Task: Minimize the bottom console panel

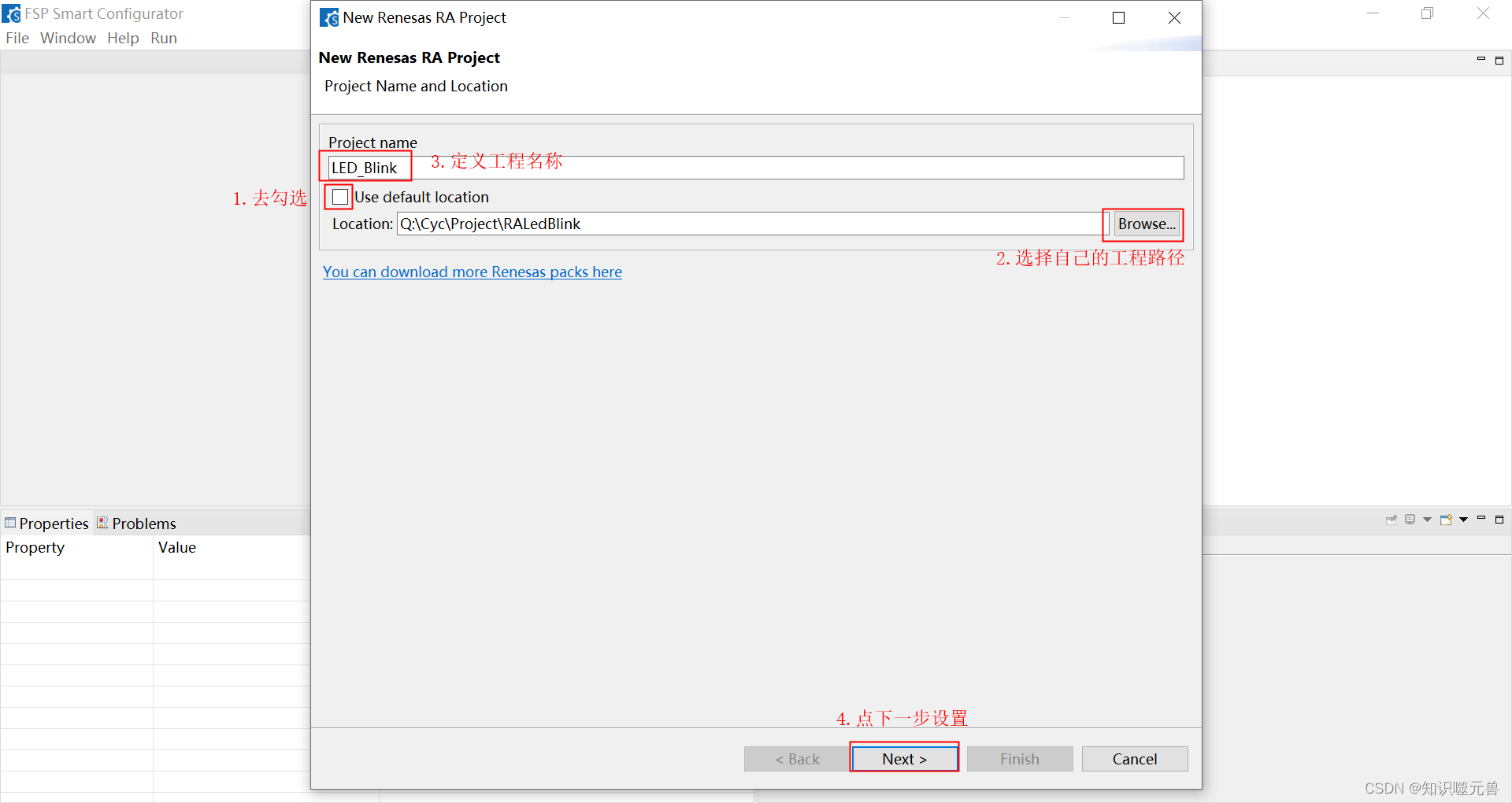Action: point(1481,519)
